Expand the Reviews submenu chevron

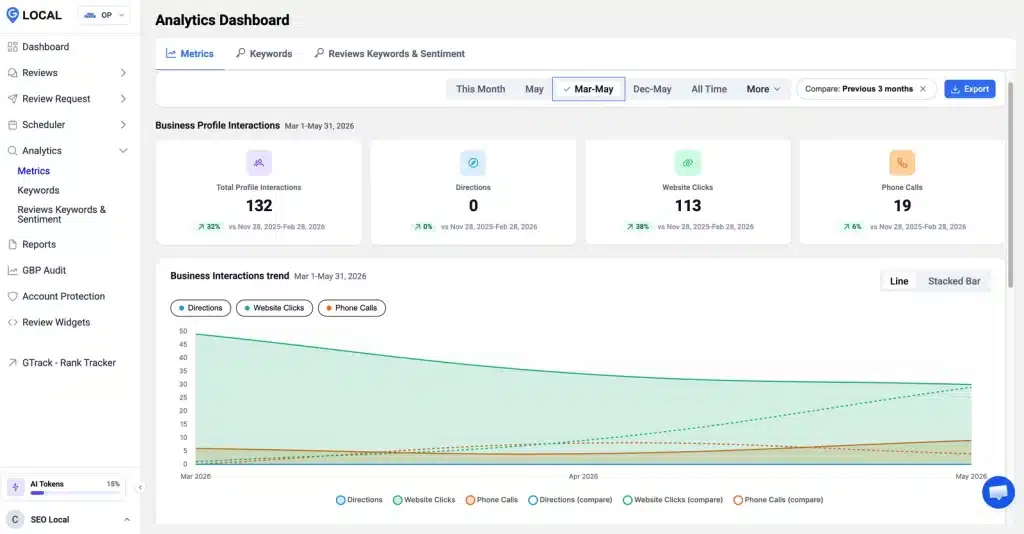pos(123,73)
